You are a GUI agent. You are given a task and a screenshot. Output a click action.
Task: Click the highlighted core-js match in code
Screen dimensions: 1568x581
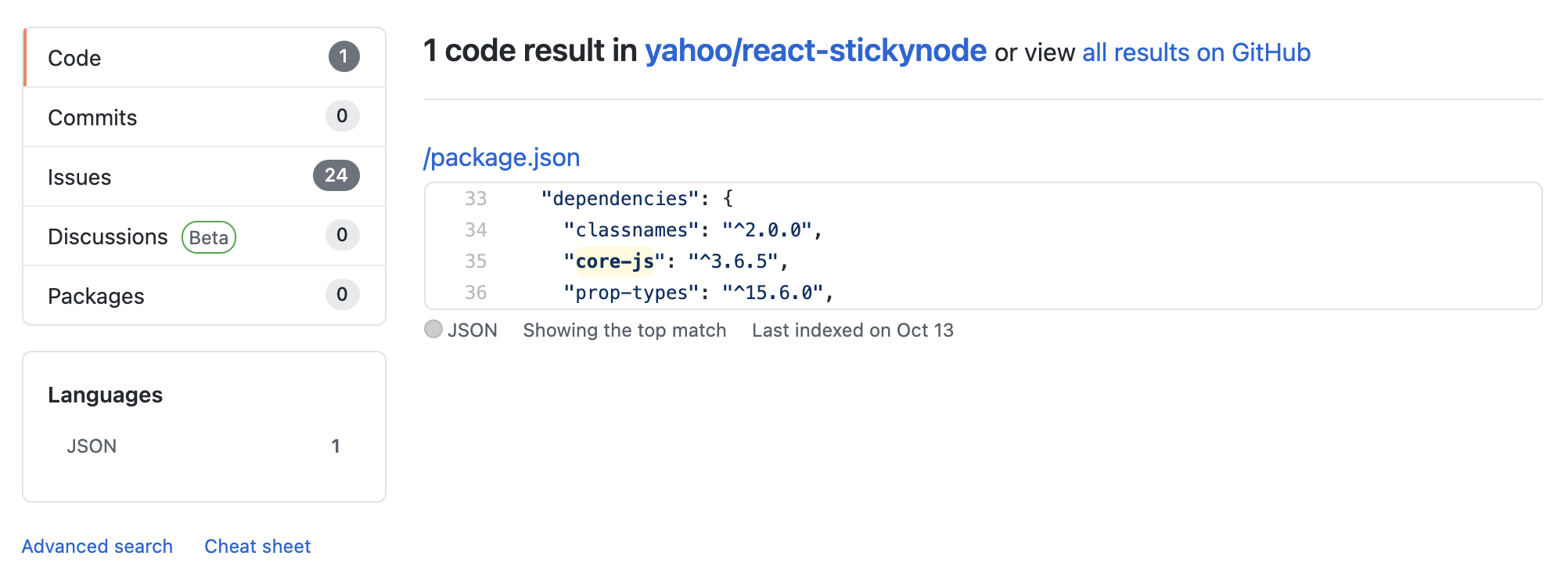pyautogui.click(x=613, y=261)
